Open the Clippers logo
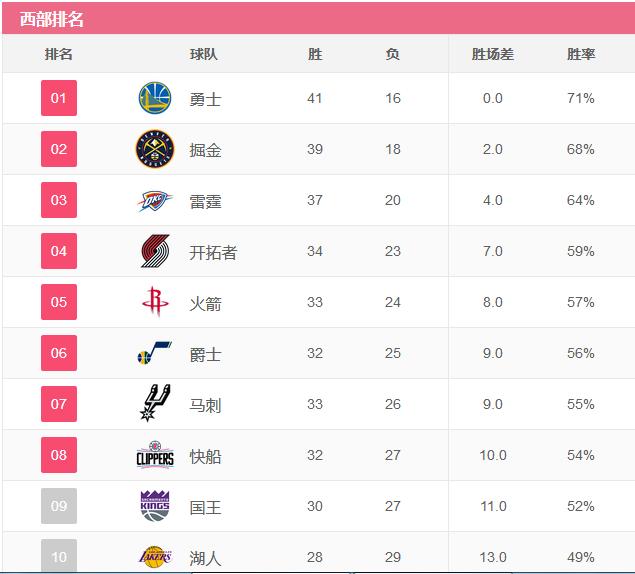The height and width of the screenshot is (574, 635). [155, 455]
